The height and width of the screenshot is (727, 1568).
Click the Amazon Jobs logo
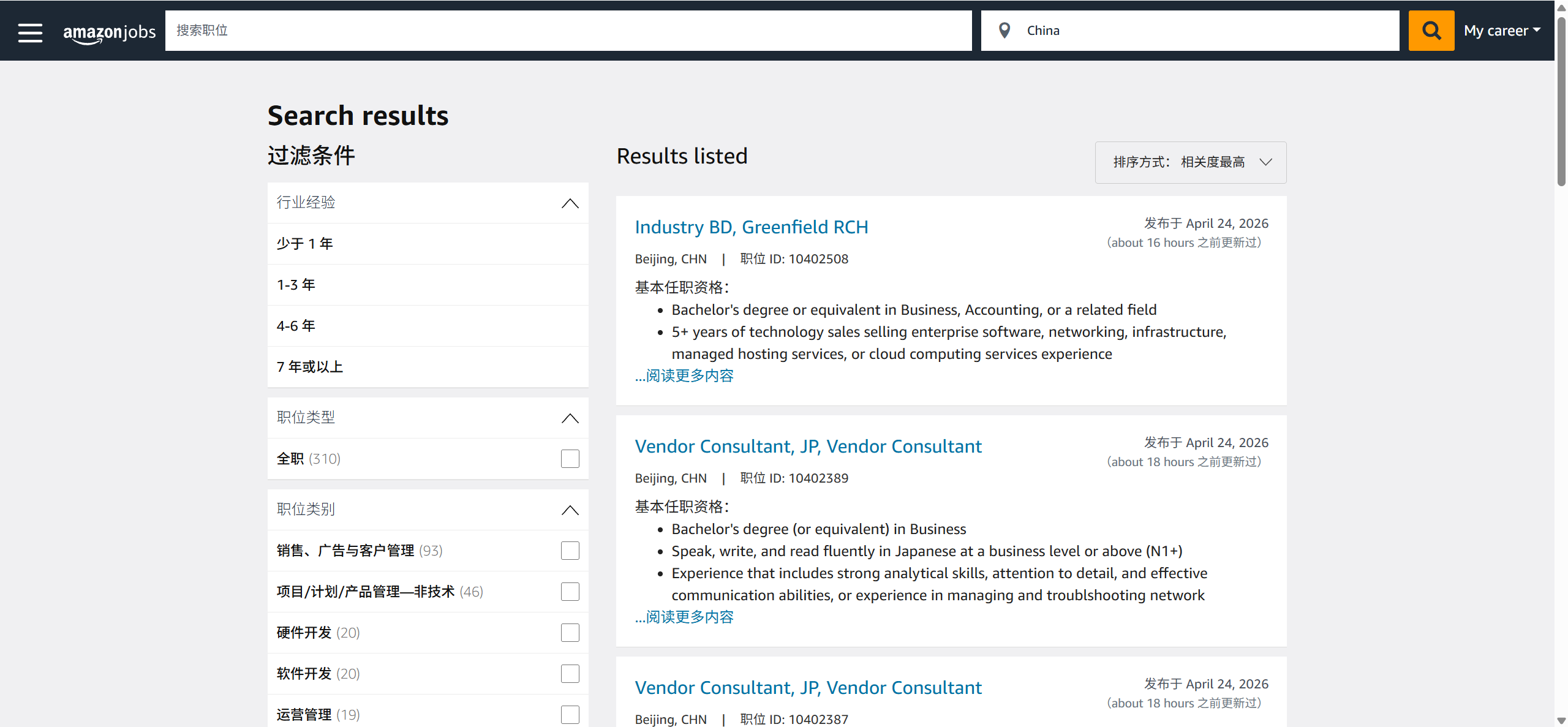(x=110, y=32)
